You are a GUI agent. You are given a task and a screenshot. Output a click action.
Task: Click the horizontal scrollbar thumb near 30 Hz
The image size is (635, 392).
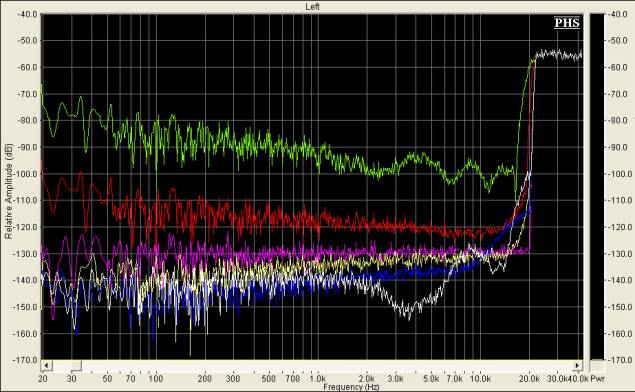tap(77, 365)
